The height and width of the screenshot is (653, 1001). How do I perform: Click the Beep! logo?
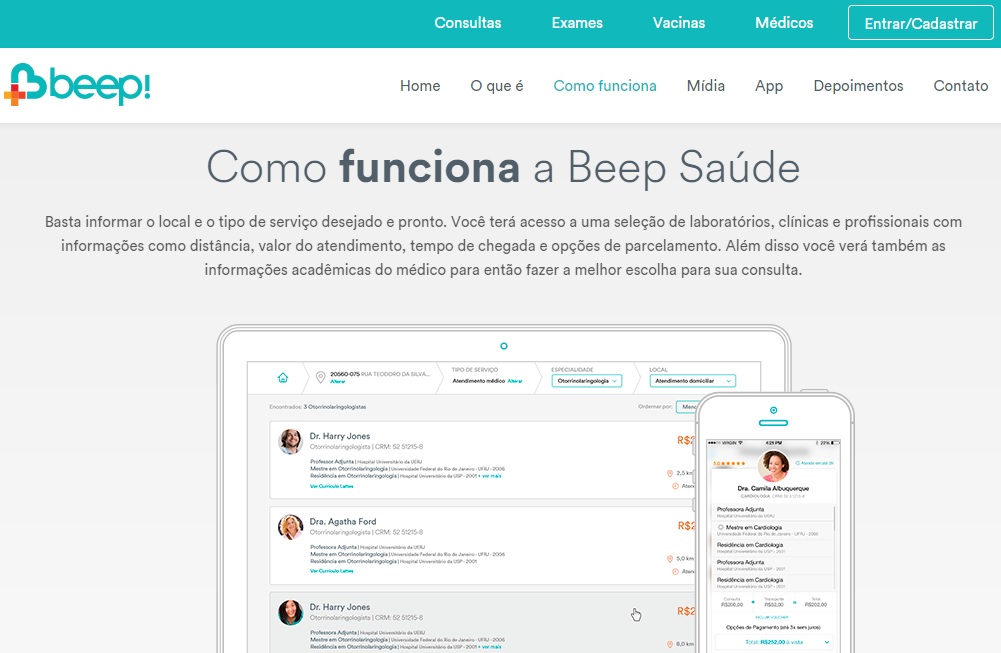pyautogui.click(x=77, y=86)
